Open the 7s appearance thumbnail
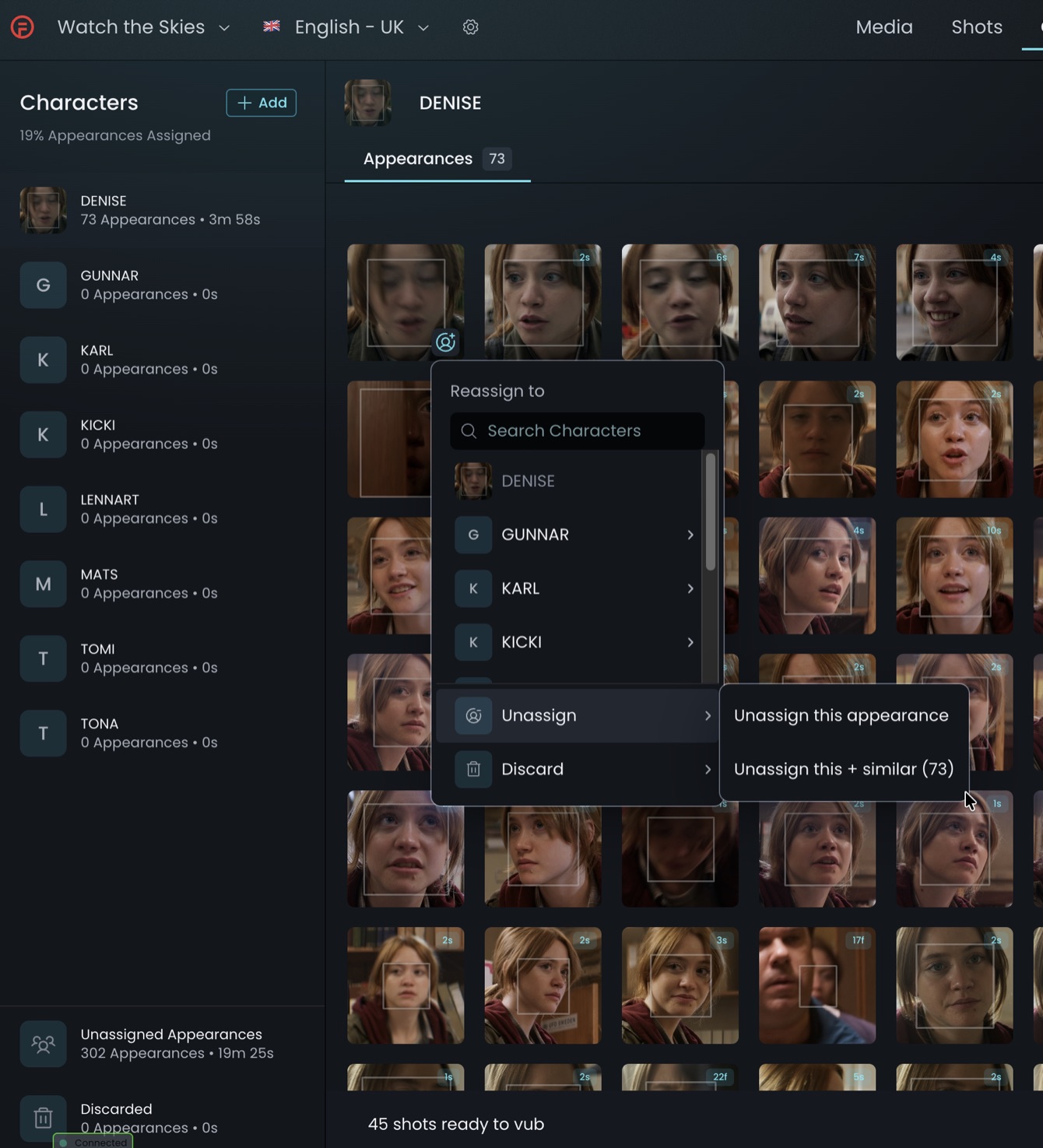This screenshot has height=1148, width=1043. 817,303
